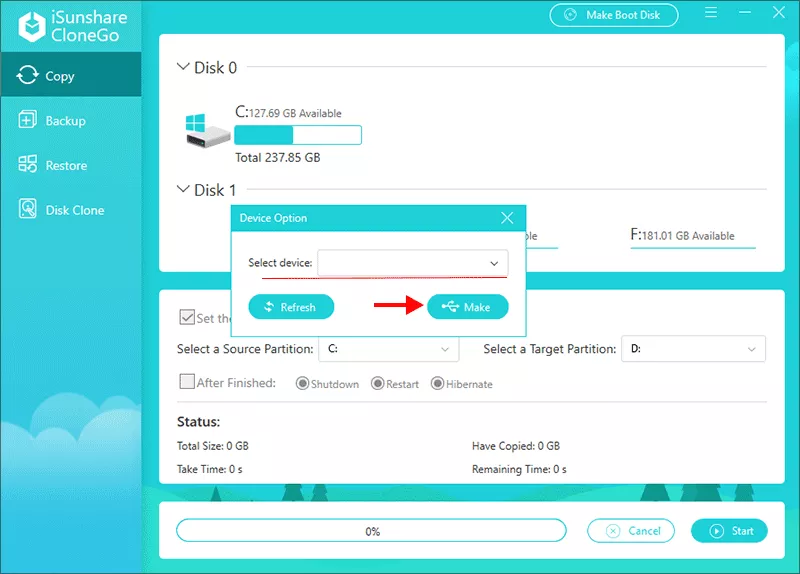The width and height of the screenshot is (800, 574).
Task: Toggle the 'Set the' checkbox
Action: [187, 317]
